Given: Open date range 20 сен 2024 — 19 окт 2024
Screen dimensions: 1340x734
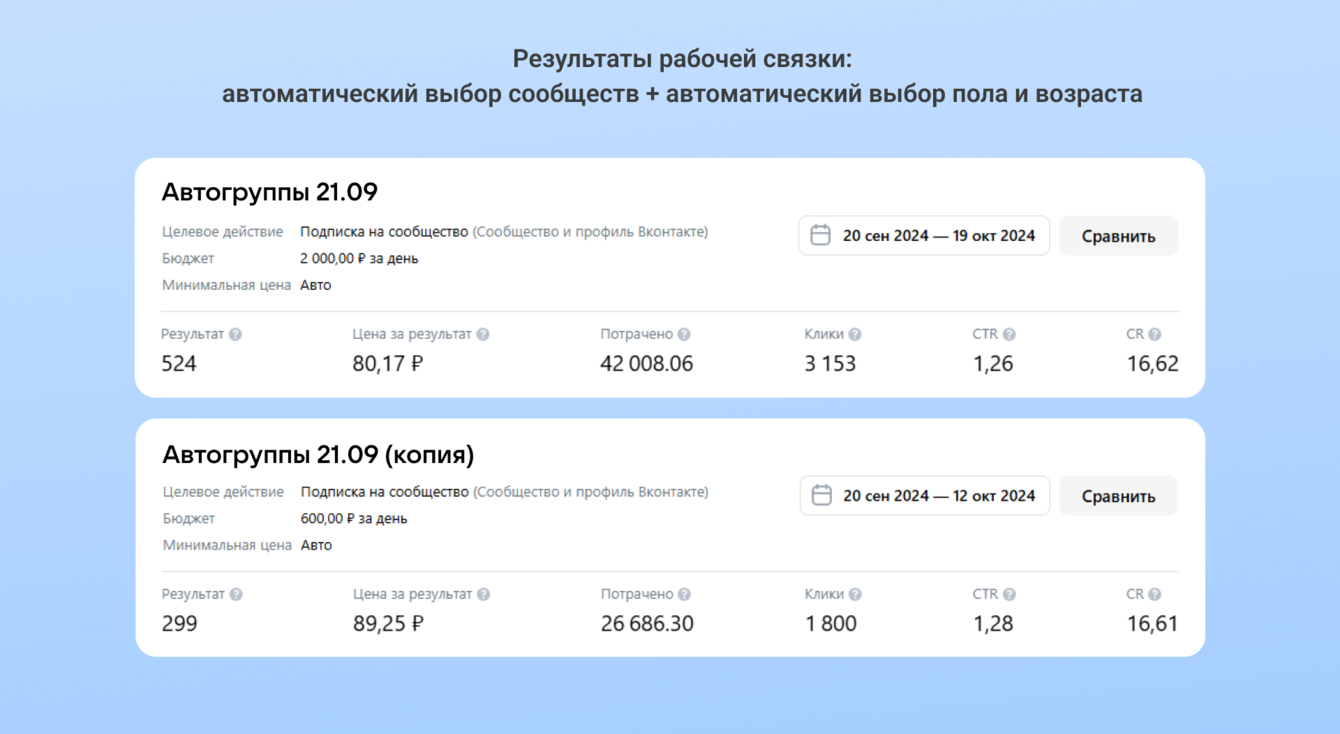Looking at the screenshot, I should tap(938, 236).
